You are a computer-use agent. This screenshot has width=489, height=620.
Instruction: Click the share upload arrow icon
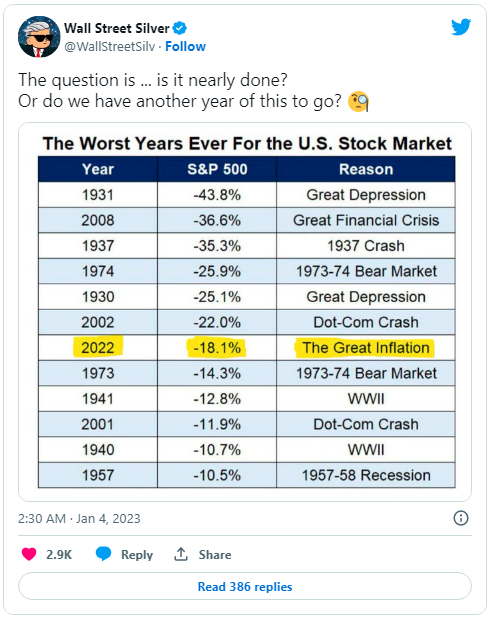pos(181,554)
